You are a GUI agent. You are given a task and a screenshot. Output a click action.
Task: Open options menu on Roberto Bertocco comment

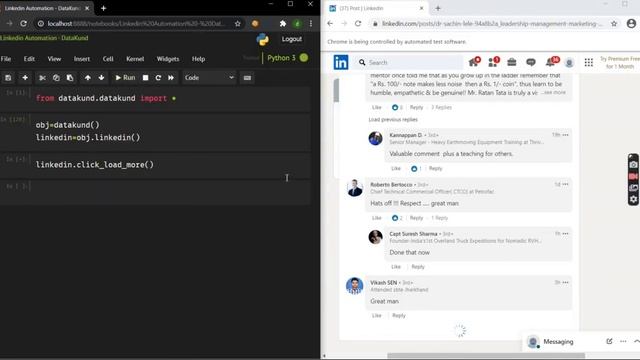click(565, 184)
